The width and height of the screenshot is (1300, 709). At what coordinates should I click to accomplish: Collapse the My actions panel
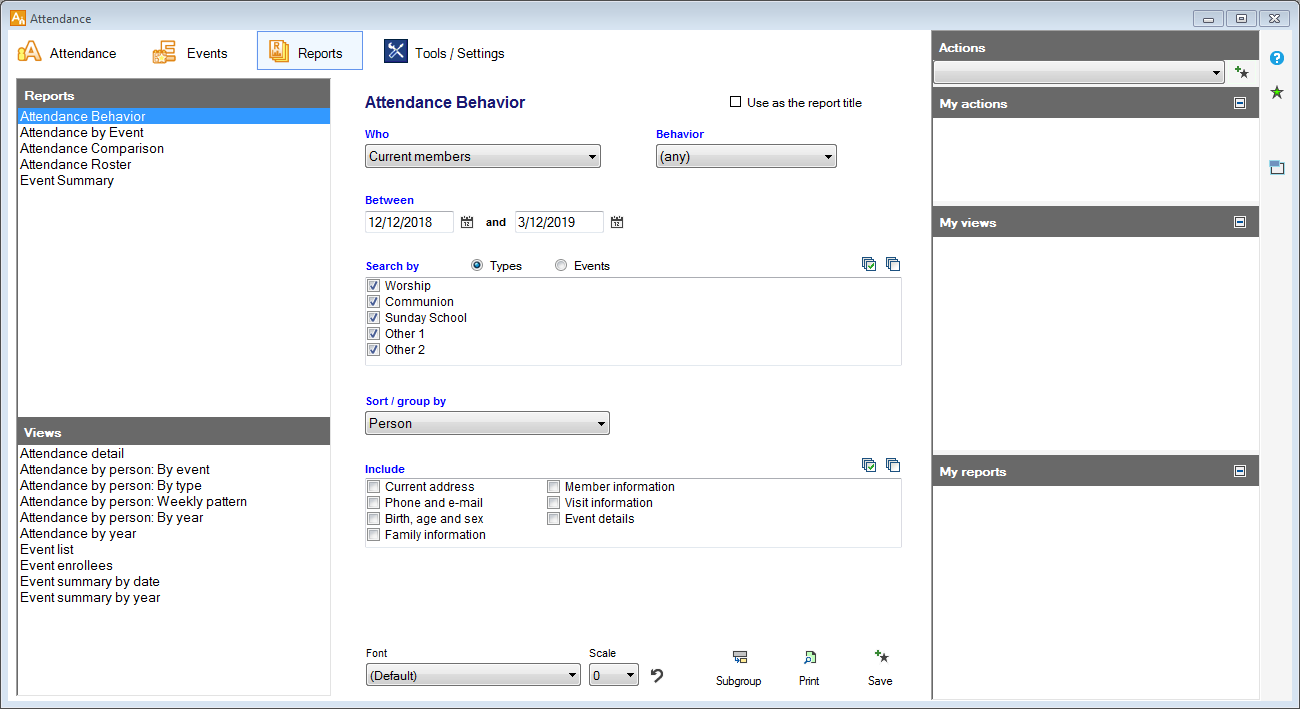pos(1240,103)
